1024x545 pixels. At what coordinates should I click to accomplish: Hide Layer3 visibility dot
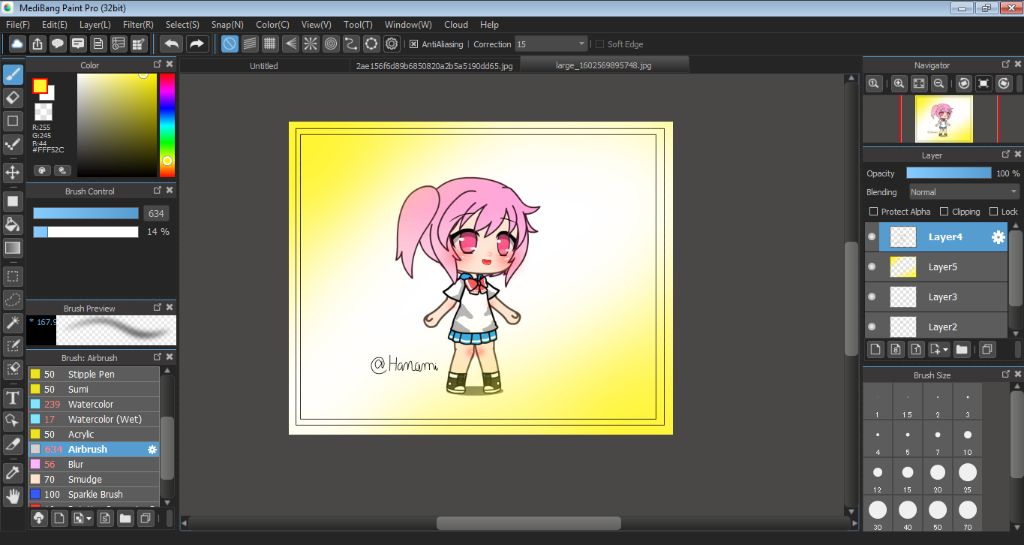(x=872, y=296)
